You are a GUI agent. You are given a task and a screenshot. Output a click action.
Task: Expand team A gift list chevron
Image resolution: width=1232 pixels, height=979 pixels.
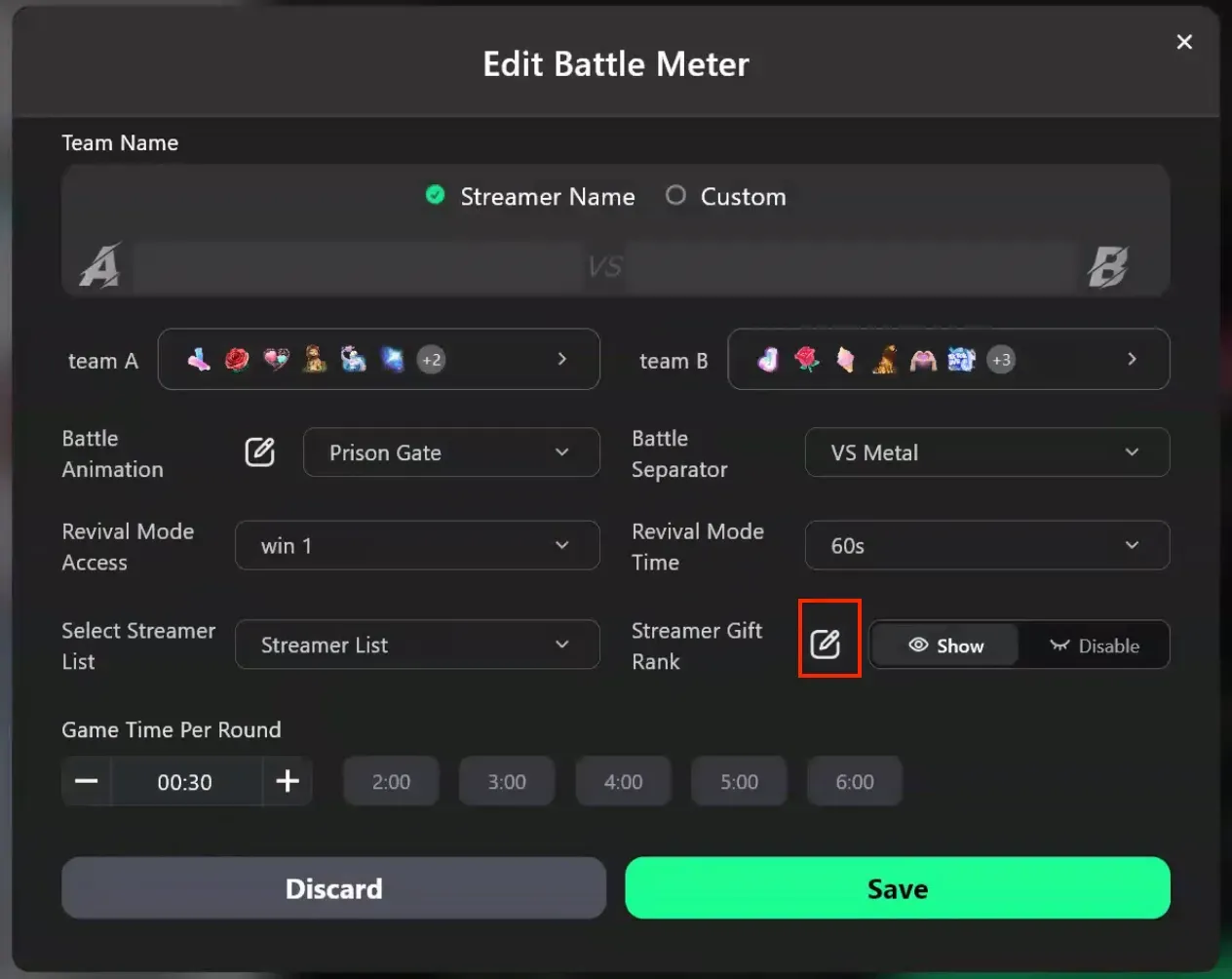[x=562, y=359]
